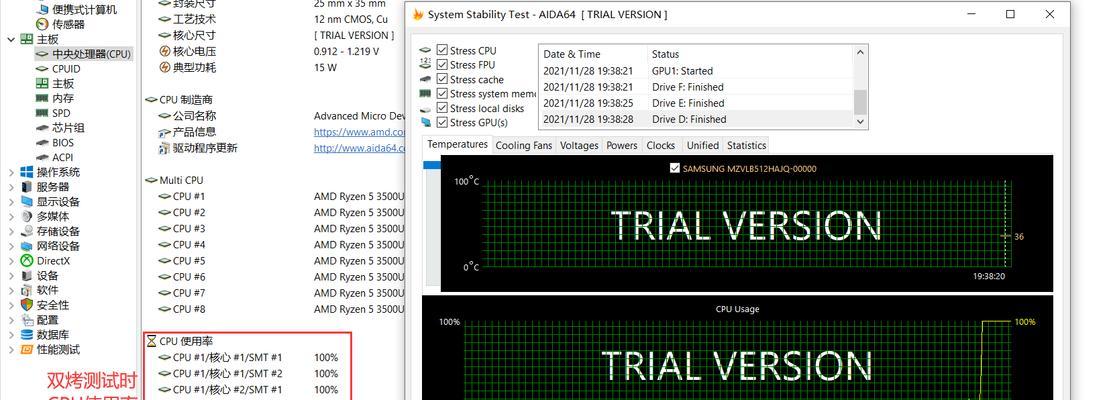Click the log list scroll-up arrow
The height and width of the screenshot is (400, 1113).
pos(860,52)
